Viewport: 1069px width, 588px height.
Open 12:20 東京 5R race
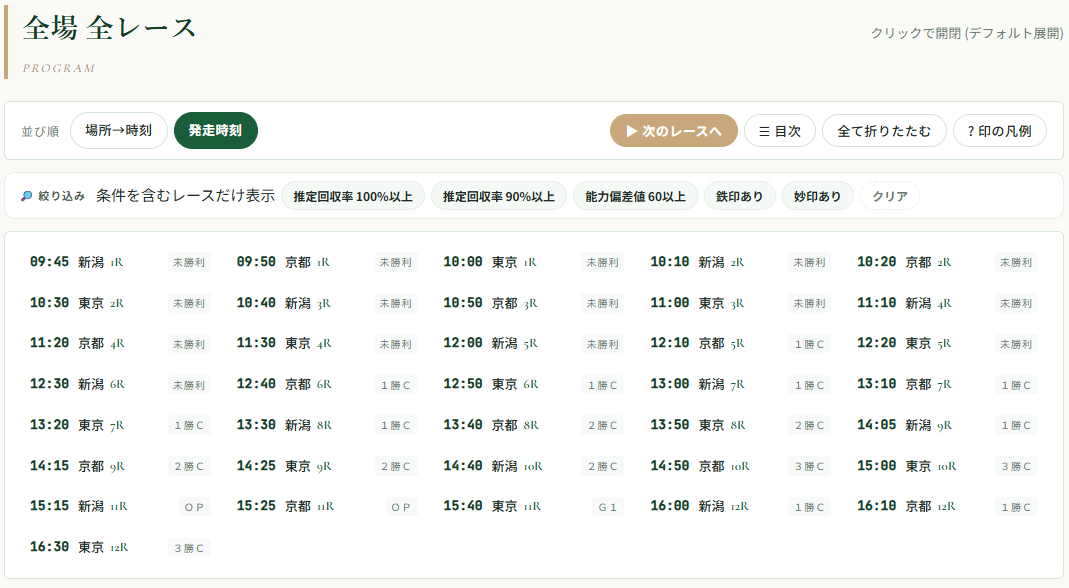[948, 344]
